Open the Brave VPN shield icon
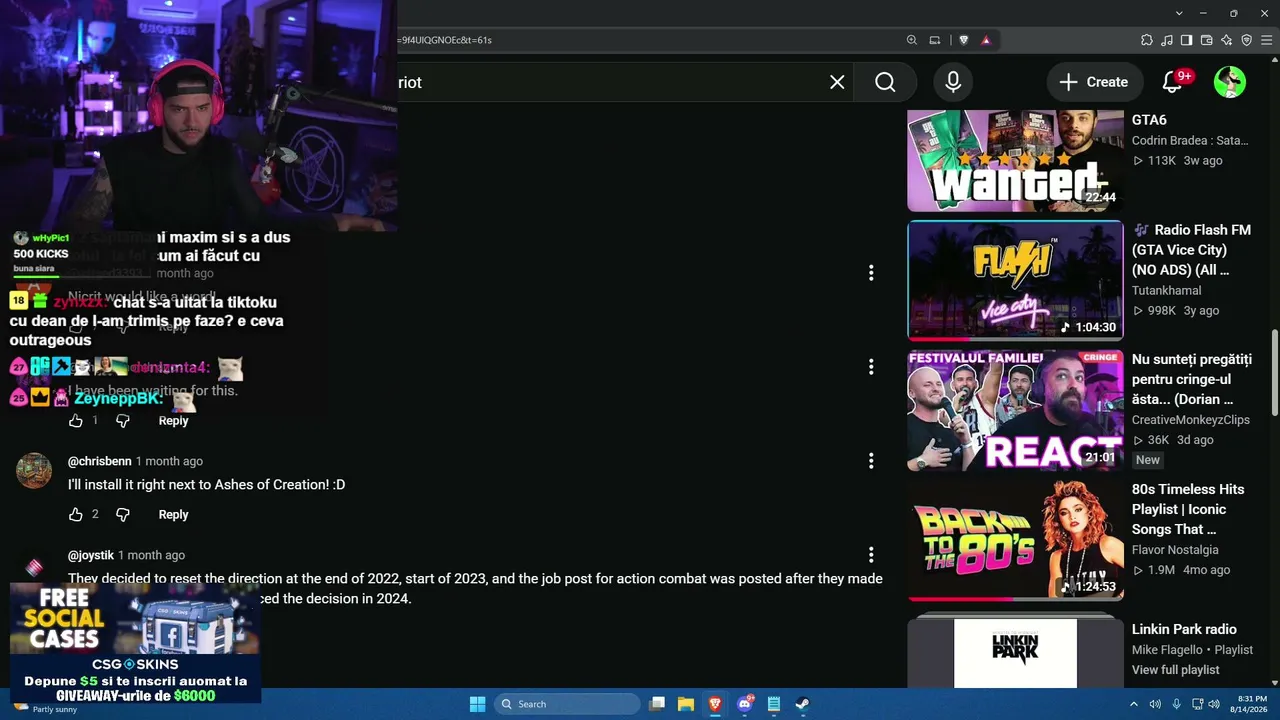 [1246, 40]
